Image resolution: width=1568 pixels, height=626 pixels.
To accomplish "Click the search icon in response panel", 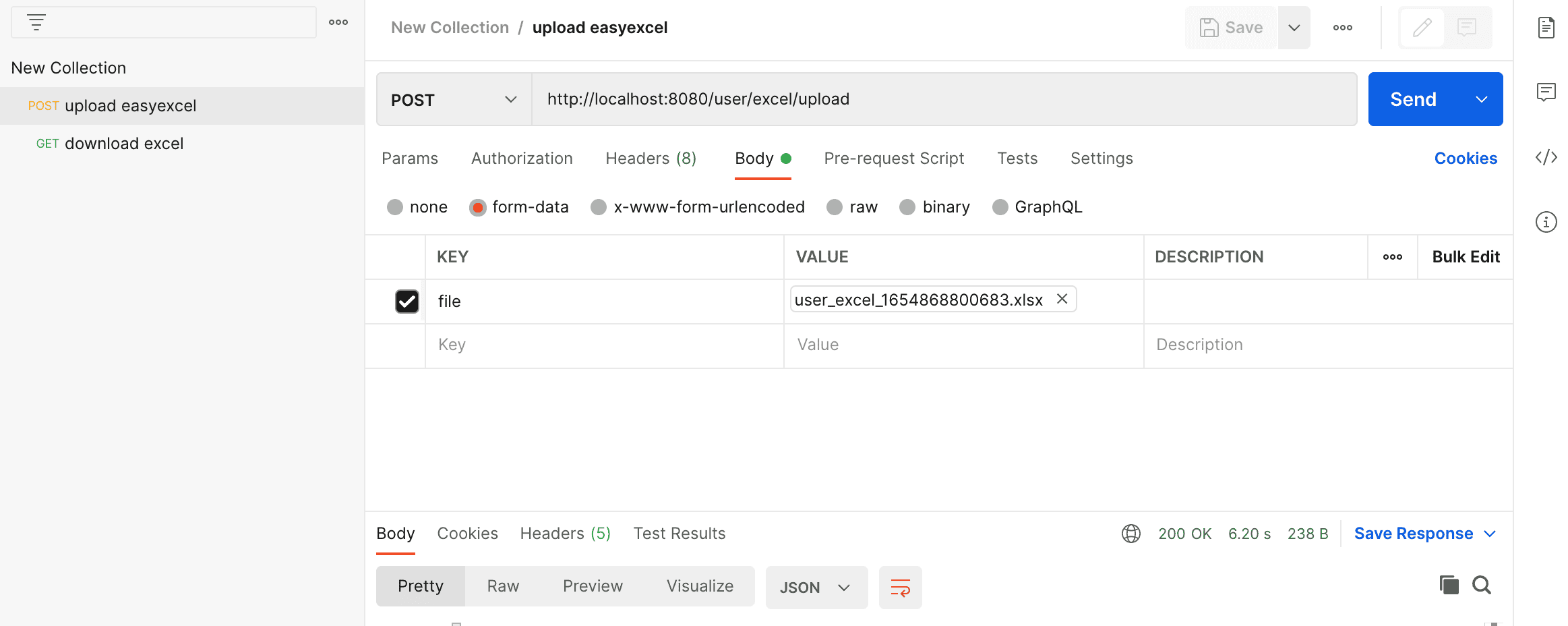I will pyautogui.click(x=1482, y=585).
